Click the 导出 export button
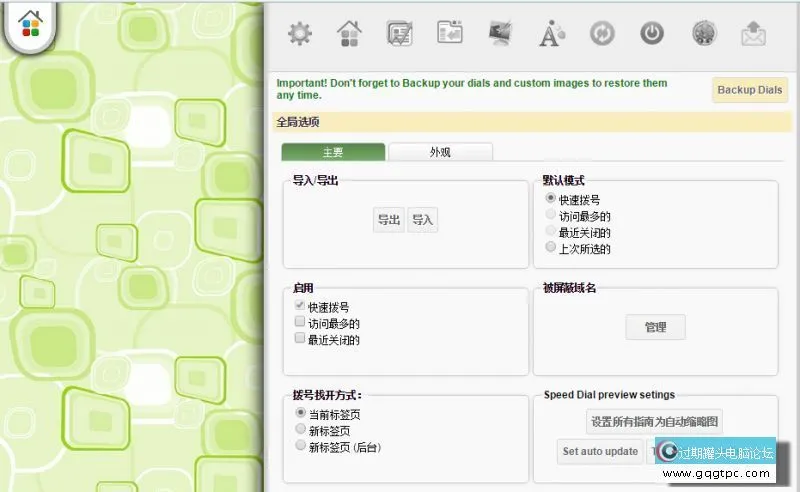Viewport: 800px width, 492px height. click(x=388, y=220)
